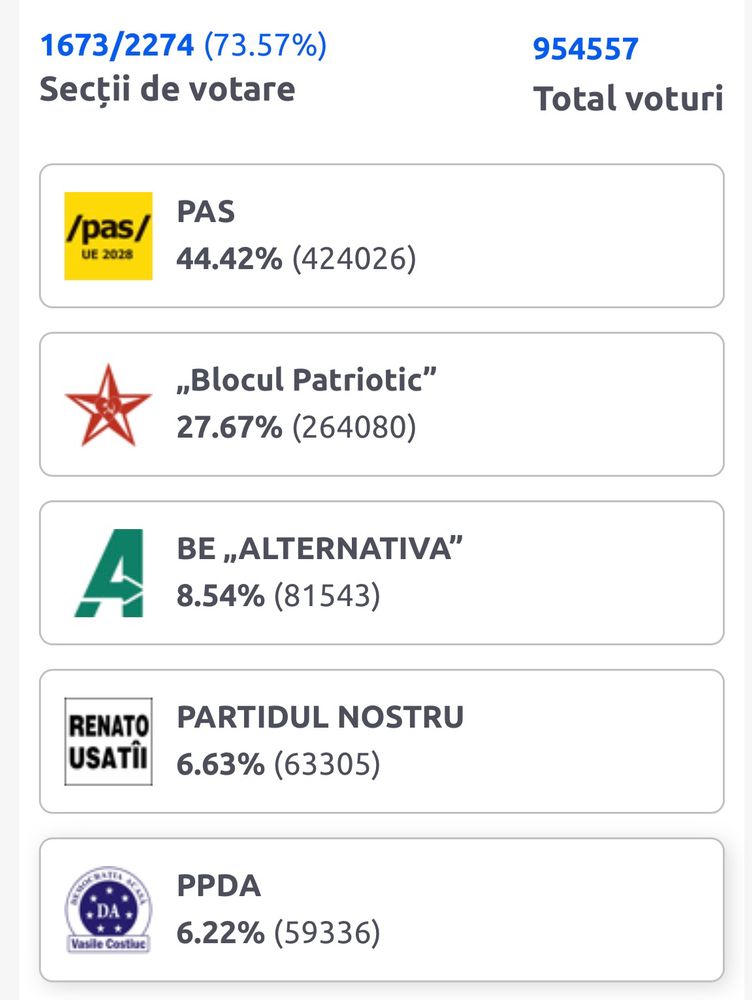Select the BE „ALTERNATIVA” party title
The width and height of the screenshot is (752, 1000).
(x=321, y=548)
